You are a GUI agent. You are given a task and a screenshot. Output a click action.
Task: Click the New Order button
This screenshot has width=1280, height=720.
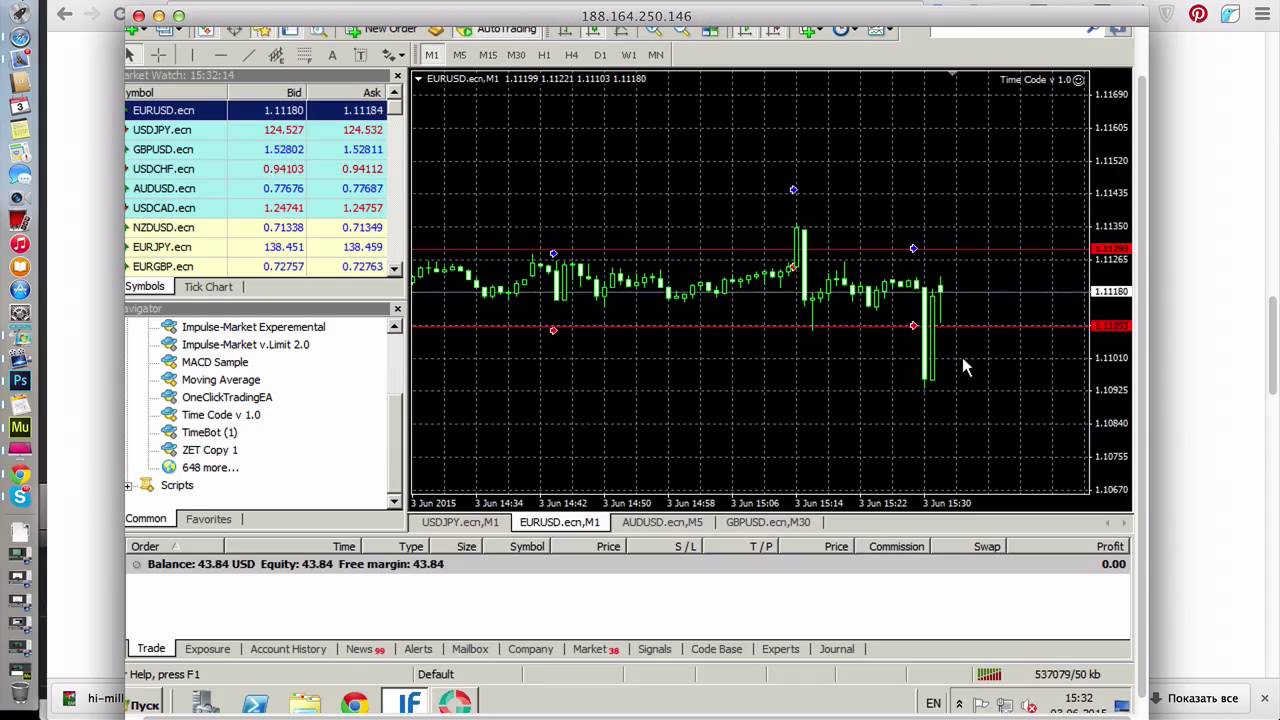381,30
